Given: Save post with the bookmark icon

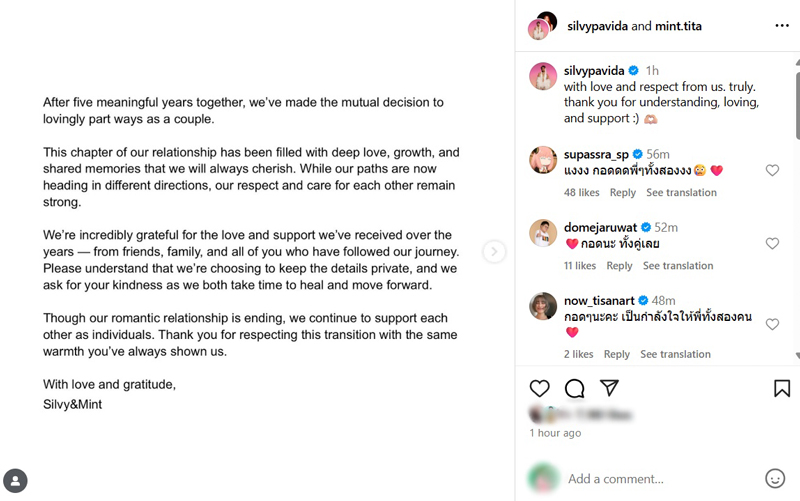Looking at the screenshot, I should click(782, 388).
